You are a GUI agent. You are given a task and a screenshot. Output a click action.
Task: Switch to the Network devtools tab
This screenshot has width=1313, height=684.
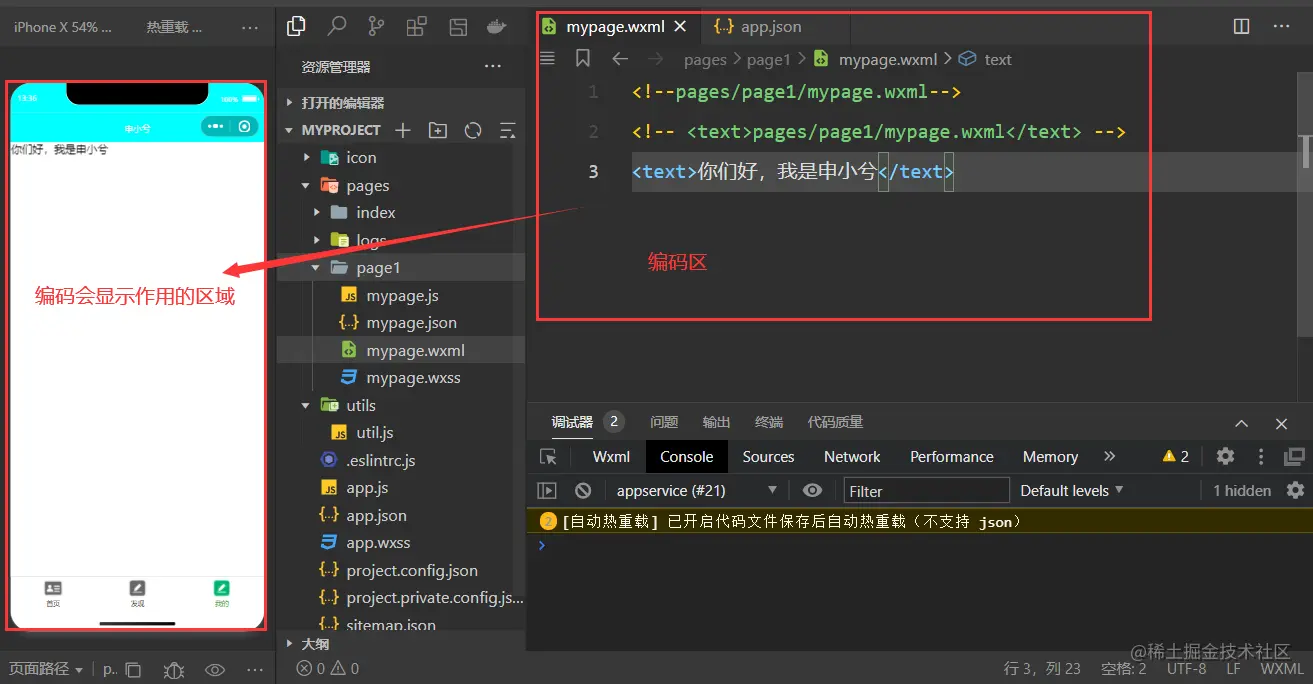tap(852, 457)
